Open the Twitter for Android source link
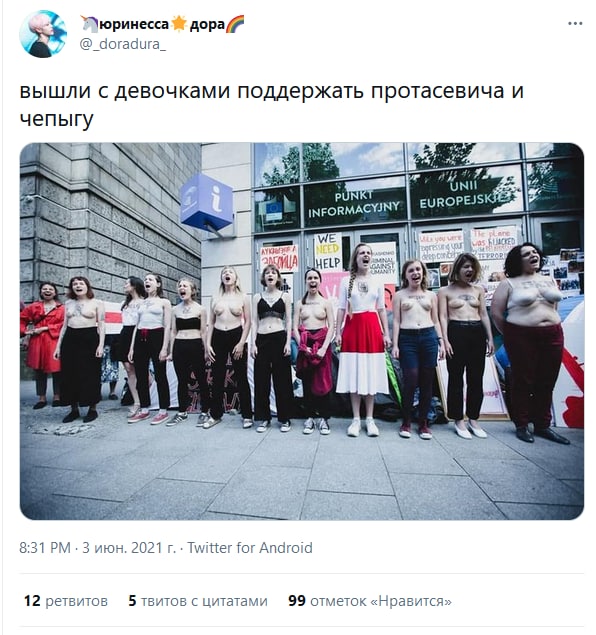Screen dimensions: 596x635 click(x=250, y=548)
